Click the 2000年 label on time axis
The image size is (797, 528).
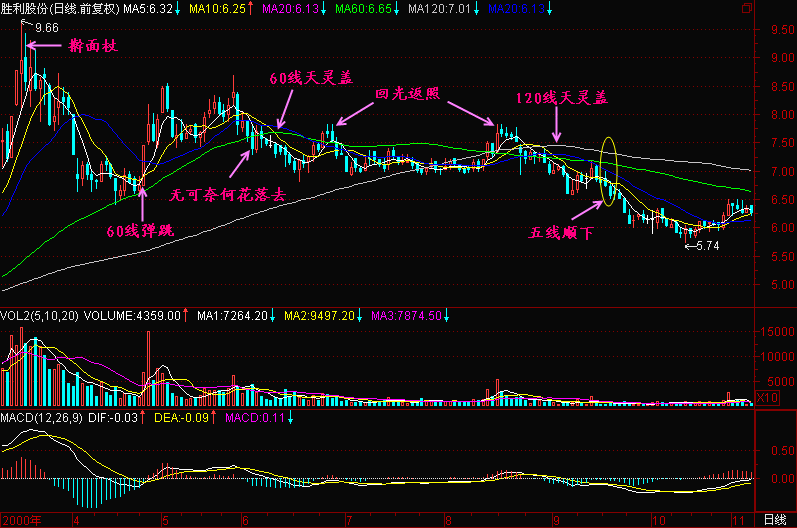click(x=23, y=520)
